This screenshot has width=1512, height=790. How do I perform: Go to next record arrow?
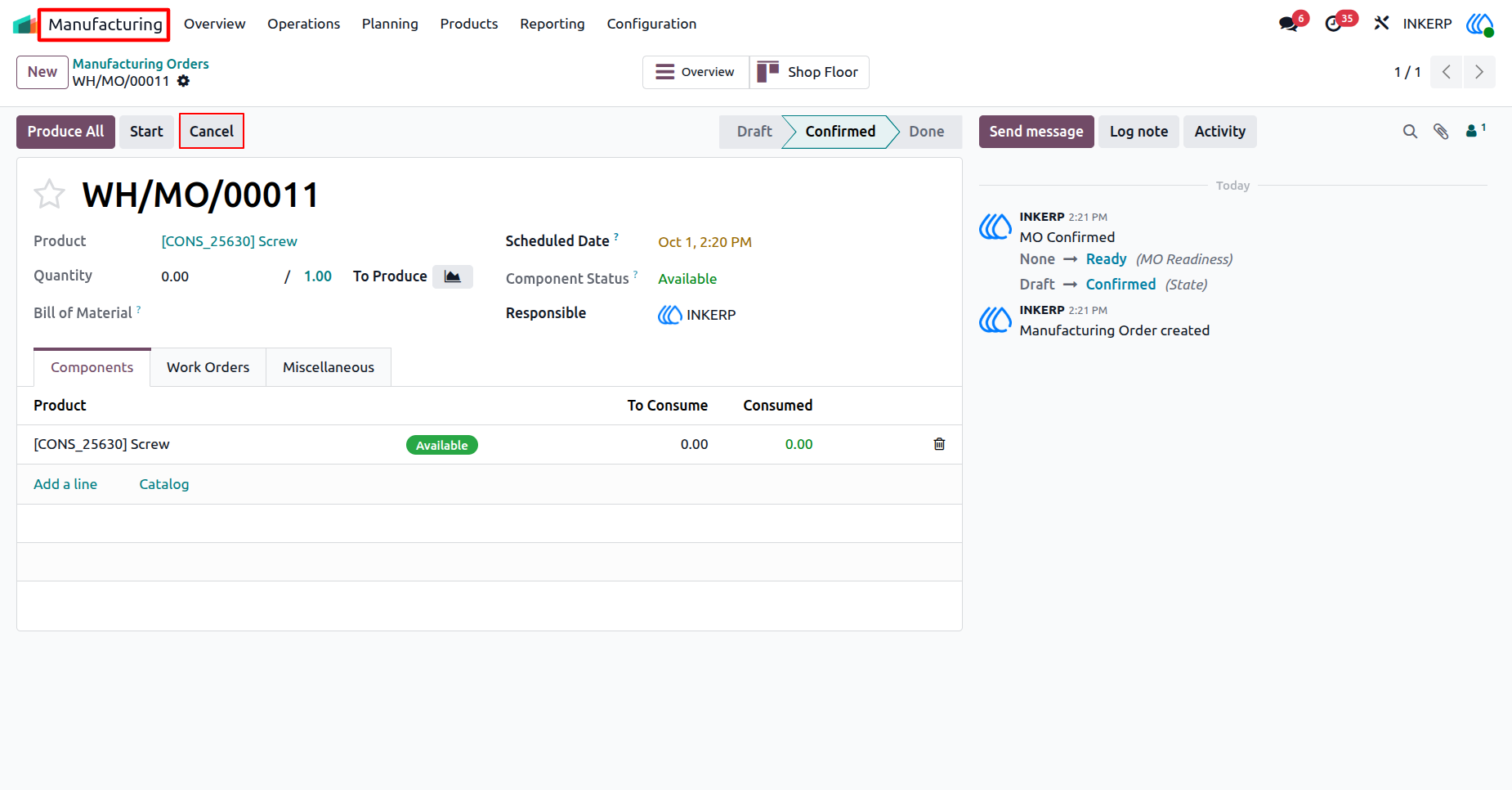1479,72
